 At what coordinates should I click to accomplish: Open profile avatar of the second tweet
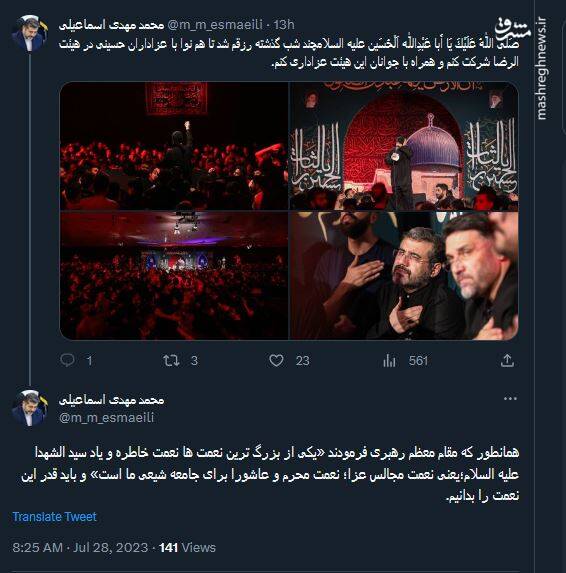click(29, 408)
